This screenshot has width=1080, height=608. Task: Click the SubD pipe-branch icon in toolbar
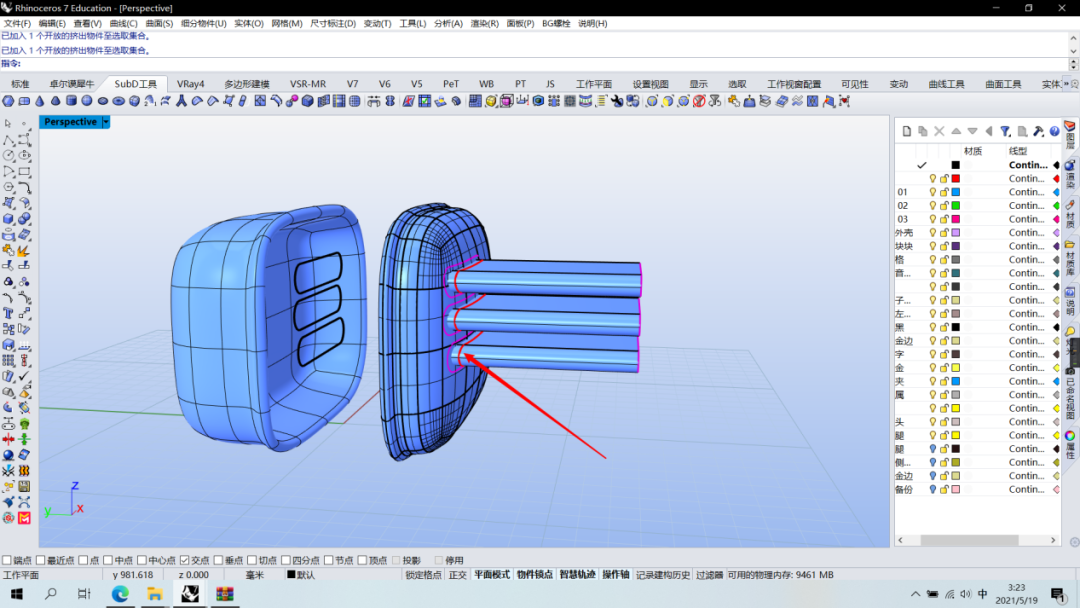click(x=181, y=101)
